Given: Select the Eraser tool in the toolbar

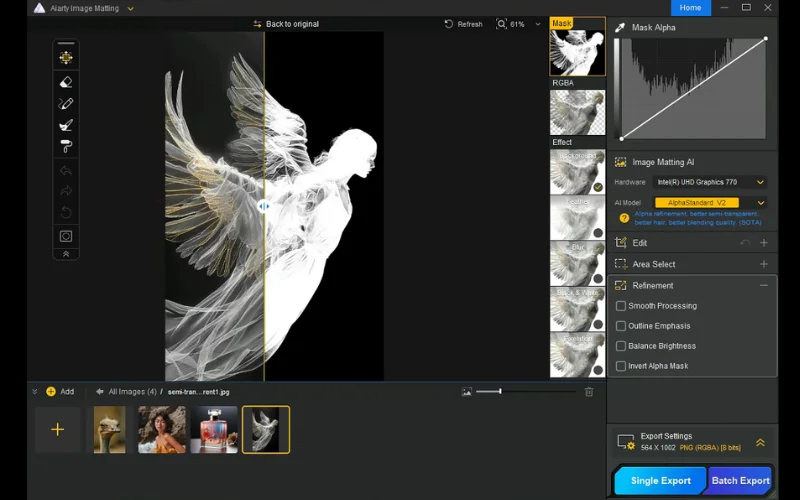Looking at the screenshot, I should point(66,82).
